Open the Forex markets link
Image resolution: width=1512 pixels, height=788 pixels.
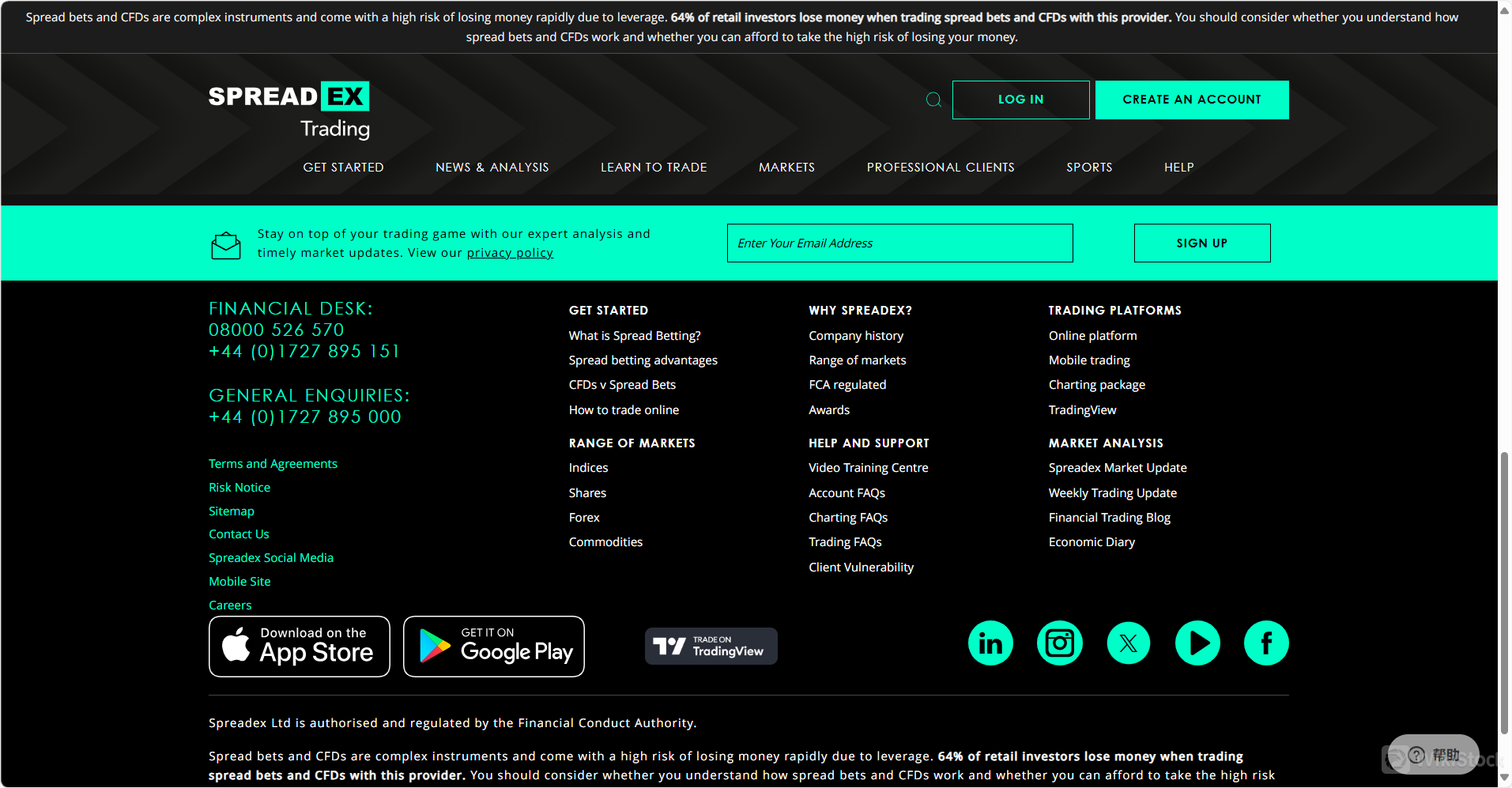tap(584, 518)
